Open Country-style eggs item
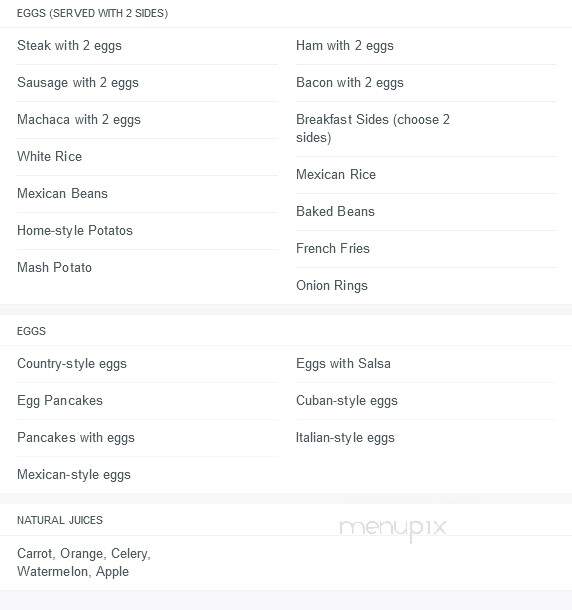572x610 pixels. (72, 363)
